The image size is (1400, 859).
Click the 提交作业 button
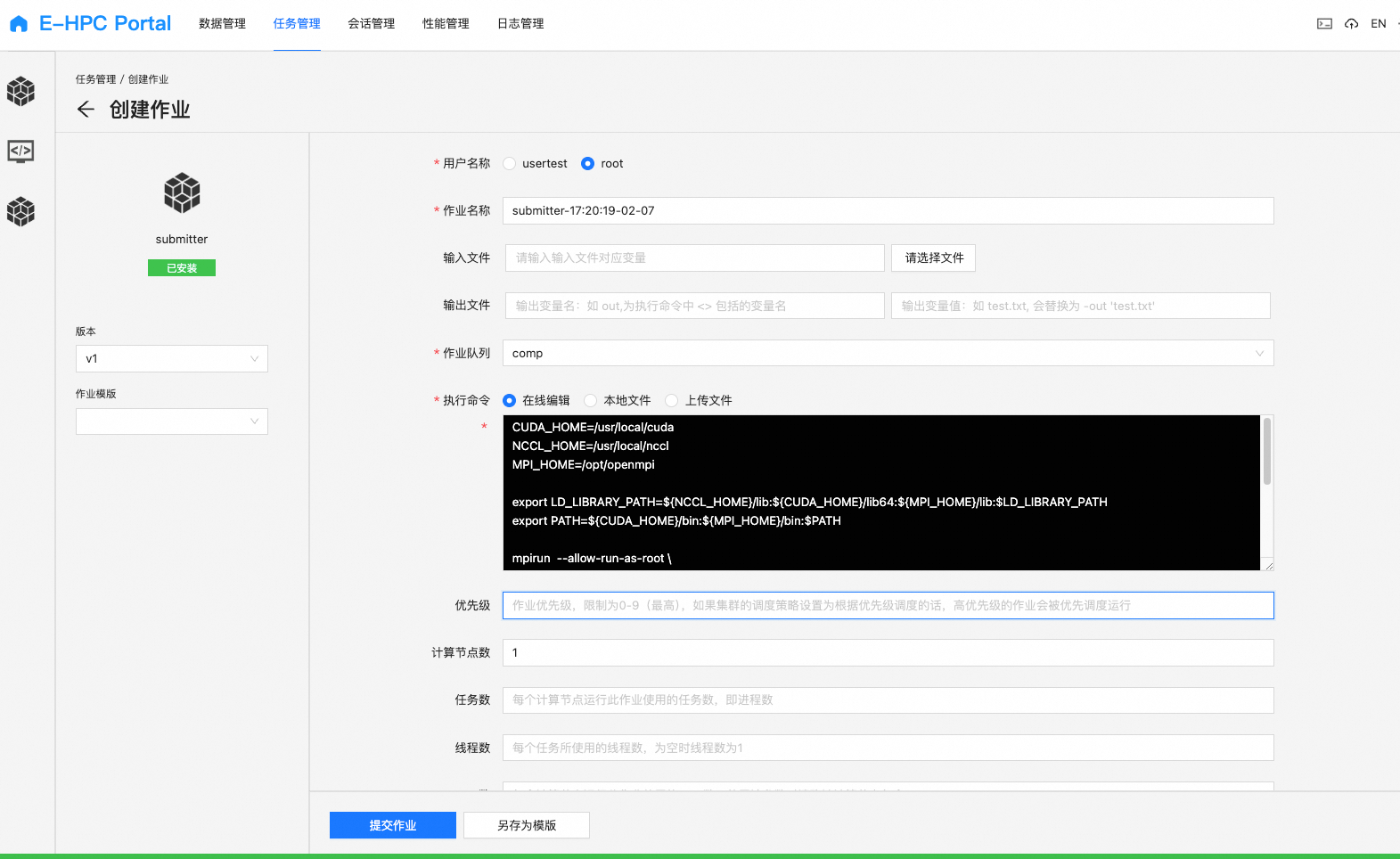pos(393,825)
